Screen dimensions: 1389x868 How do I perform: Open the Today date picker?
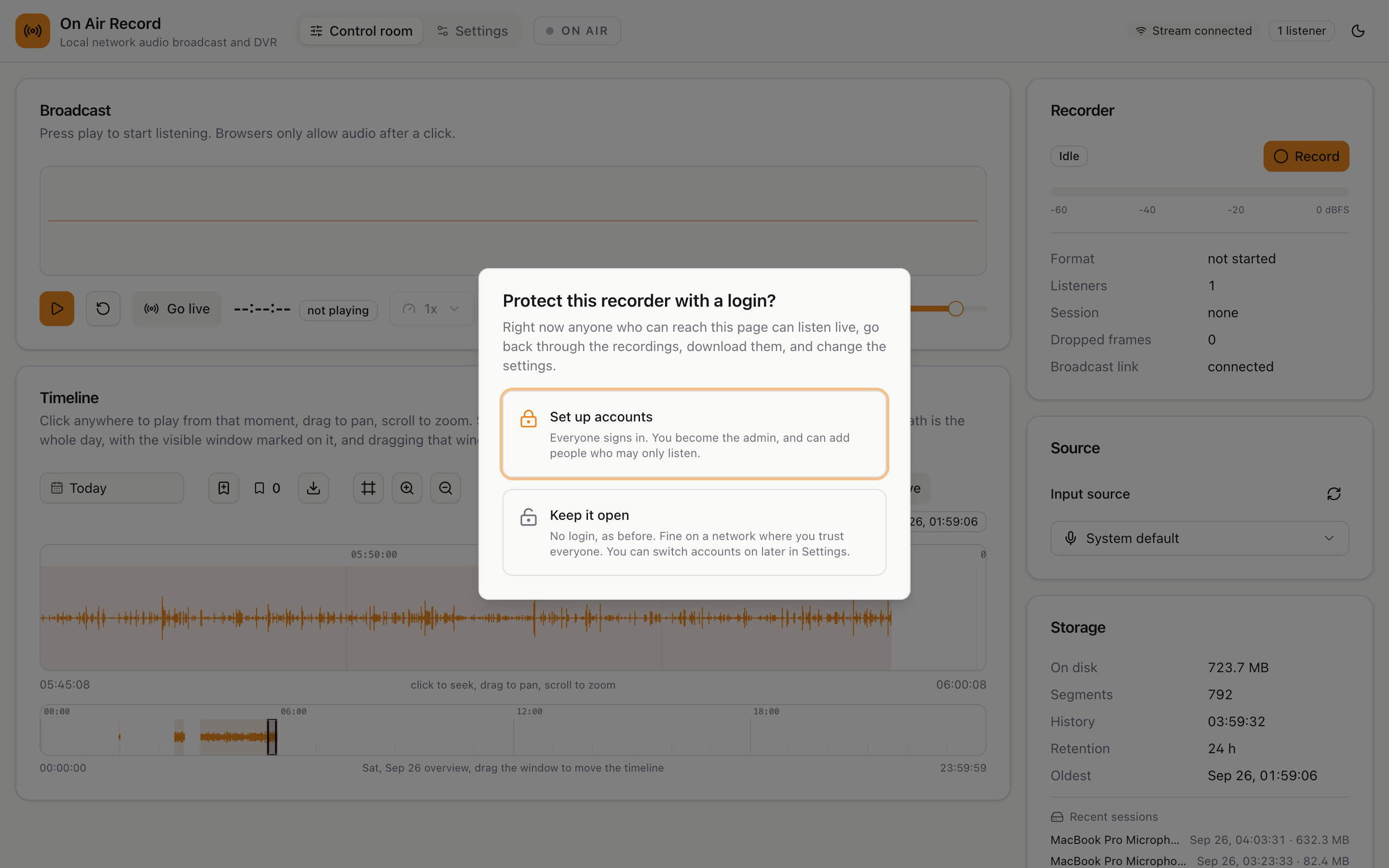(x=112, y=488)
